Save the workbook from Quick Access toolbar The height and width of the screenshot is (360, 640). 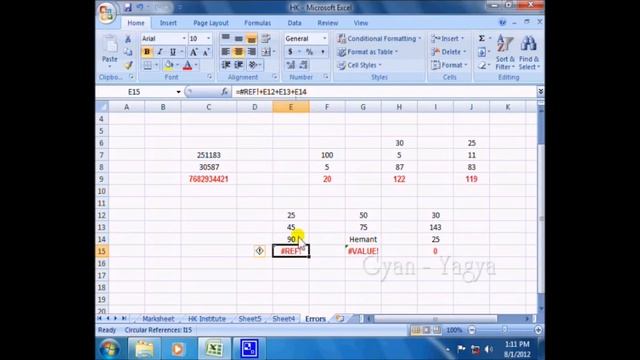click(128, 7)
